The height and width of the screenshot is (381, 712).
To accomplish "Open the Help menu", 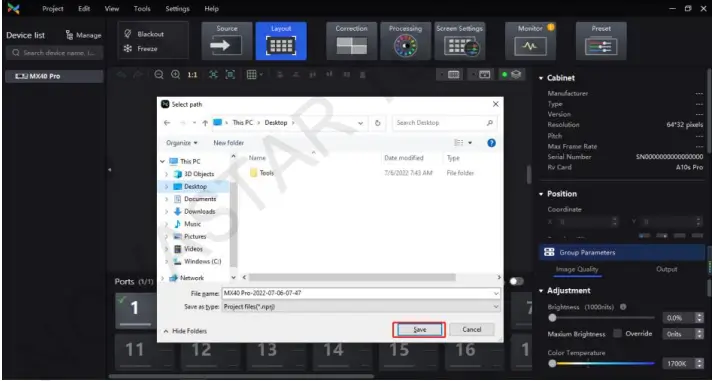I will [x=212, y=9].
